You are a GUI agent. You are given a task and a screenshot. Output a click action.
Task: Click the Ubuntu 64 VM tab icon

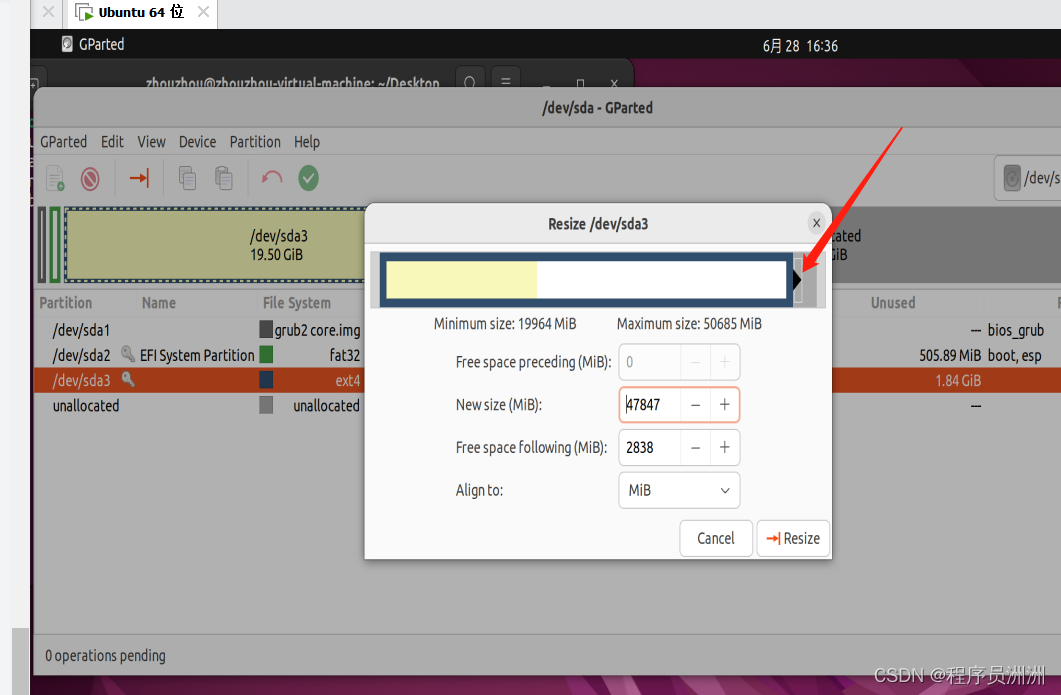84,12
